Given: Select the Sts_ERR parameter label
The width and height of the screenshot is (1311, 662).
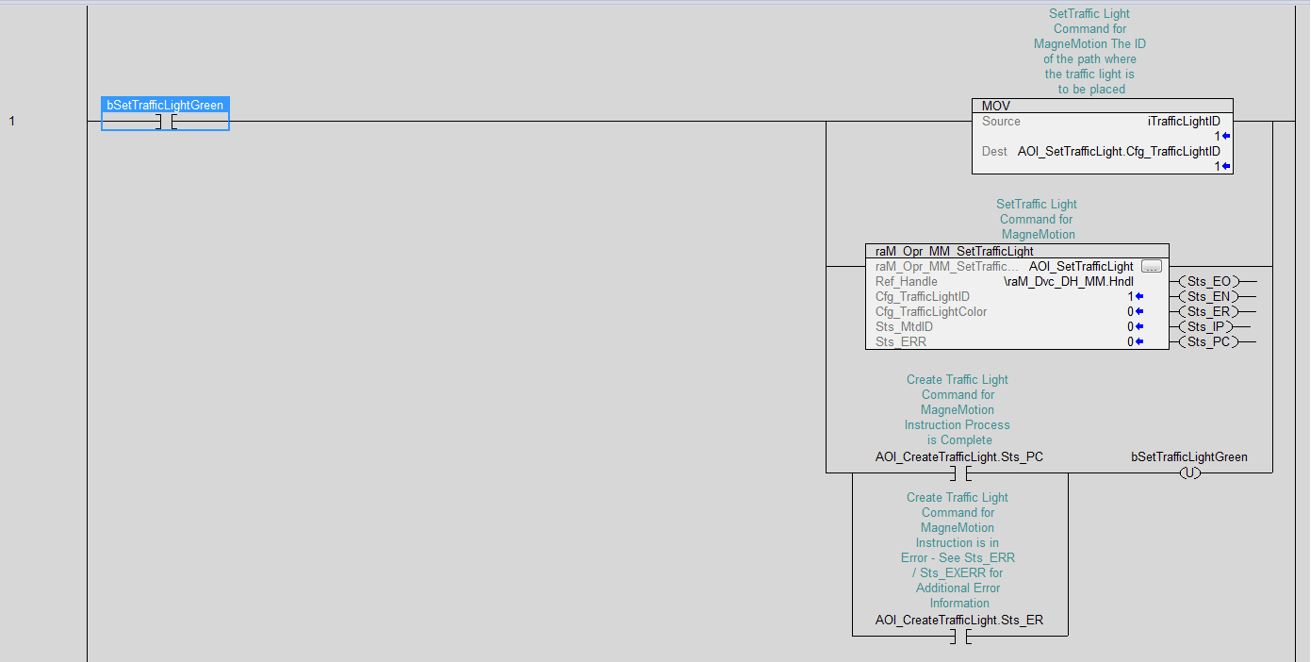Looking at the screenshot, I should pyautogui.click(x=900, y=341).
